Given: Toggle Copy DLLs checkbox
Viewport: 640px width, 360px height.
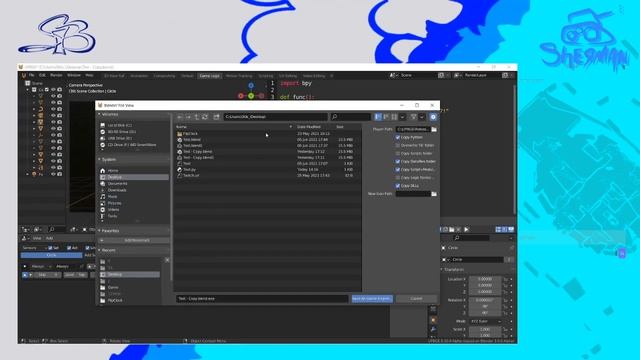Looking at the screenshot, I should click(398, 186).
